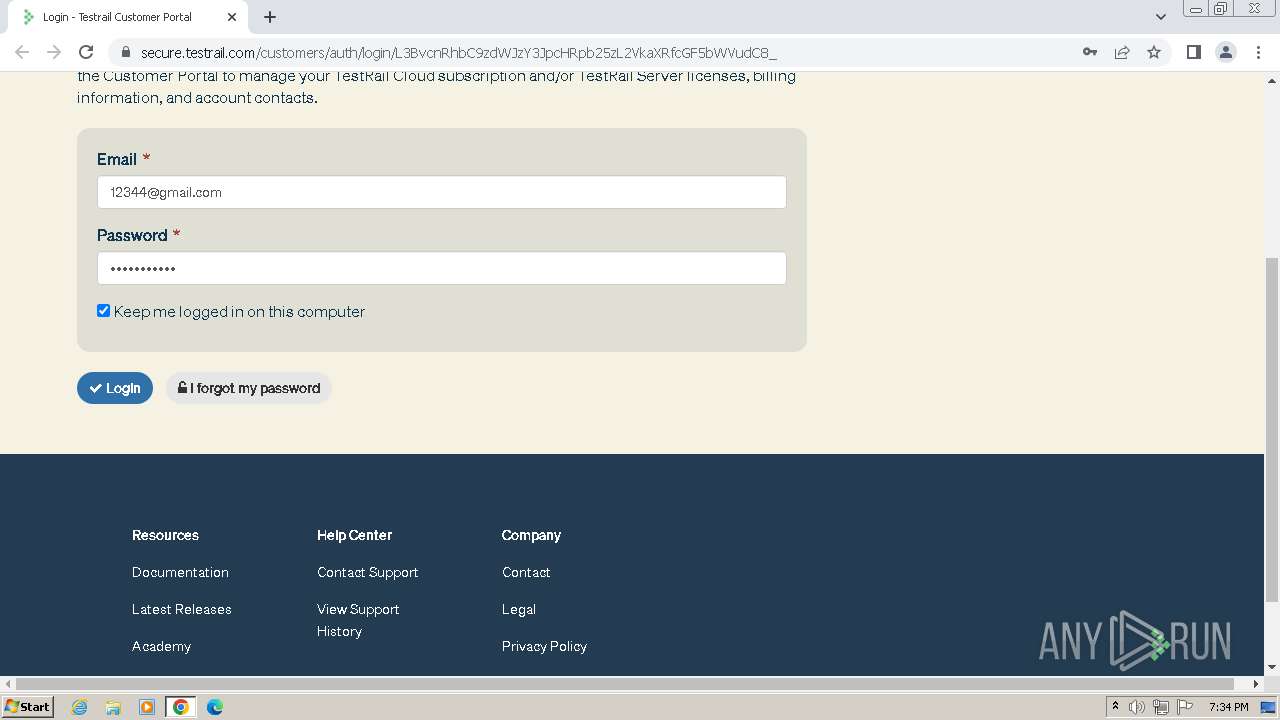Click the Email field label

(117, 159)
